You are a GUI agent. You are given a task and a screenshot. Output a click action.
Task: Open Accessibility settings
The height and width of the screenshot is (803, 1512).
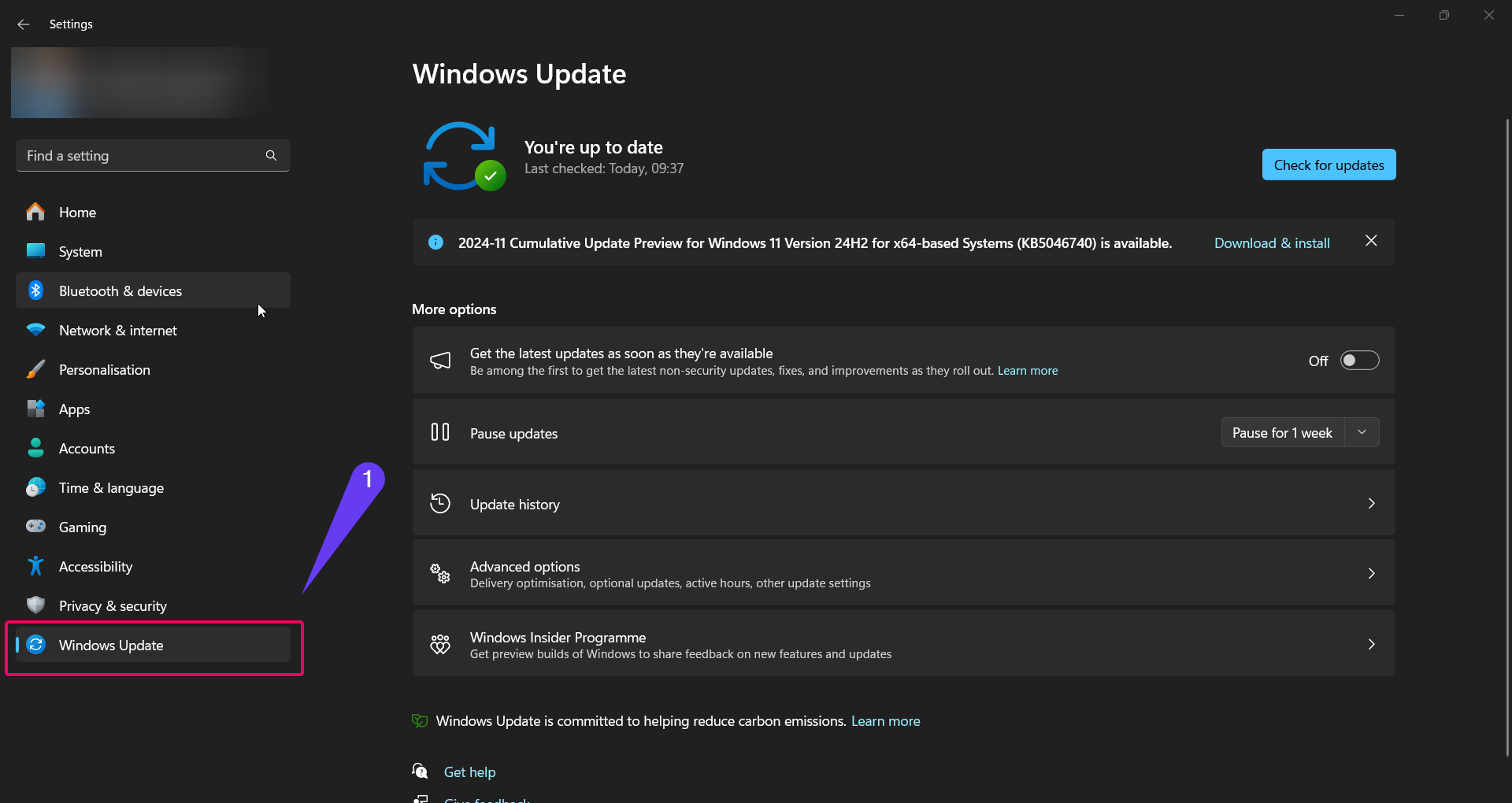[x=153, y=566]
